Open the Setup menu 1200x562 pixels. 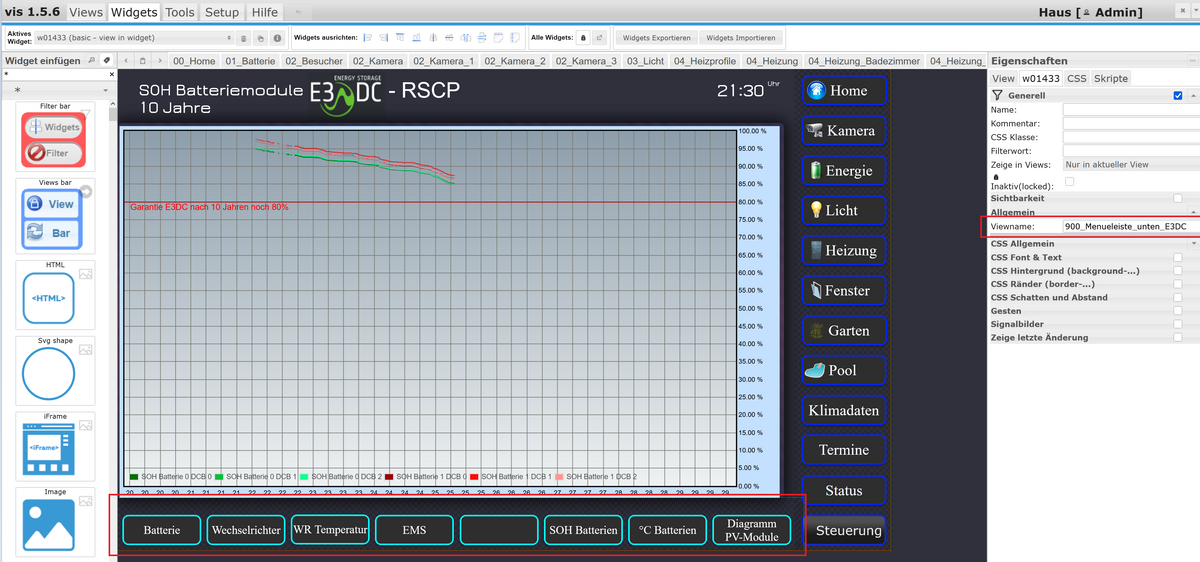coord(222,12)
